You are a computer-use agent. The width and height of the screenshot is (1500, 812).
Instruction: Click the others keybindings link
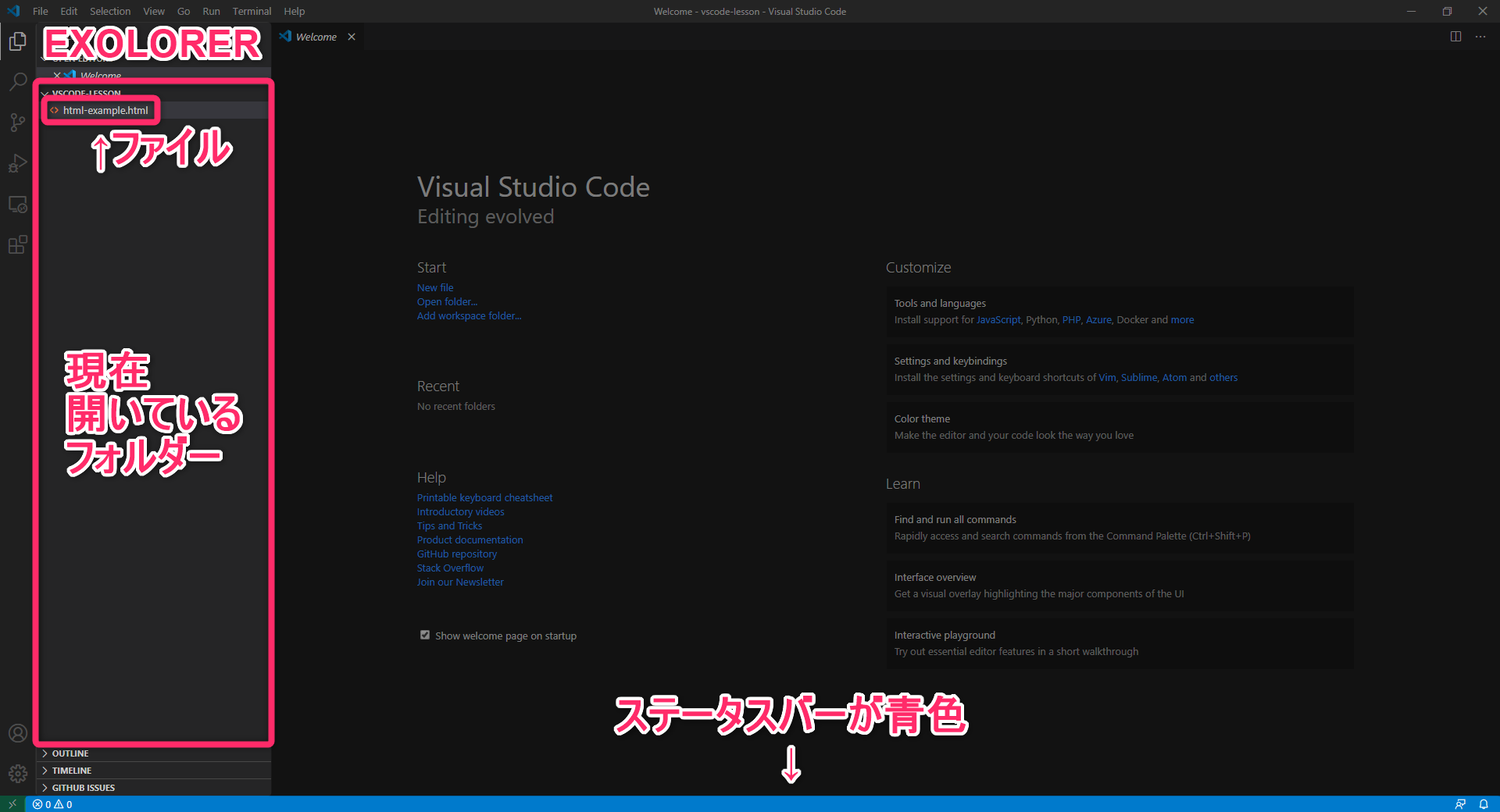coord(1223,377)
